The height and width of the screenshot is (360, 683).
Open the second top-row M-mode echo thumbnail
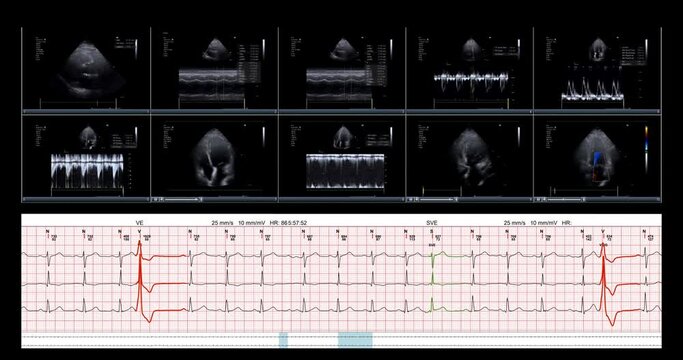[x=214, y=68]
